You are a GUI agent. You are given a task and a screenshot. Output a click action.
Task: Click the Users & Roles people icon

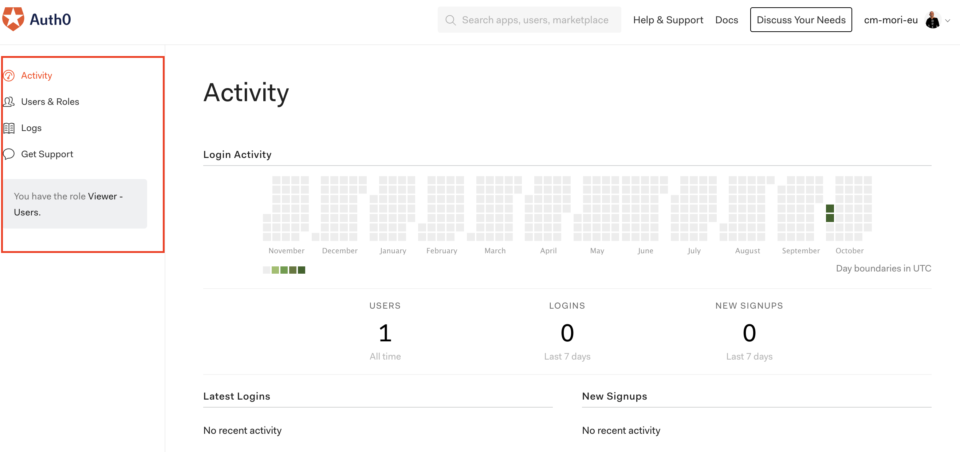click(9, 102)
